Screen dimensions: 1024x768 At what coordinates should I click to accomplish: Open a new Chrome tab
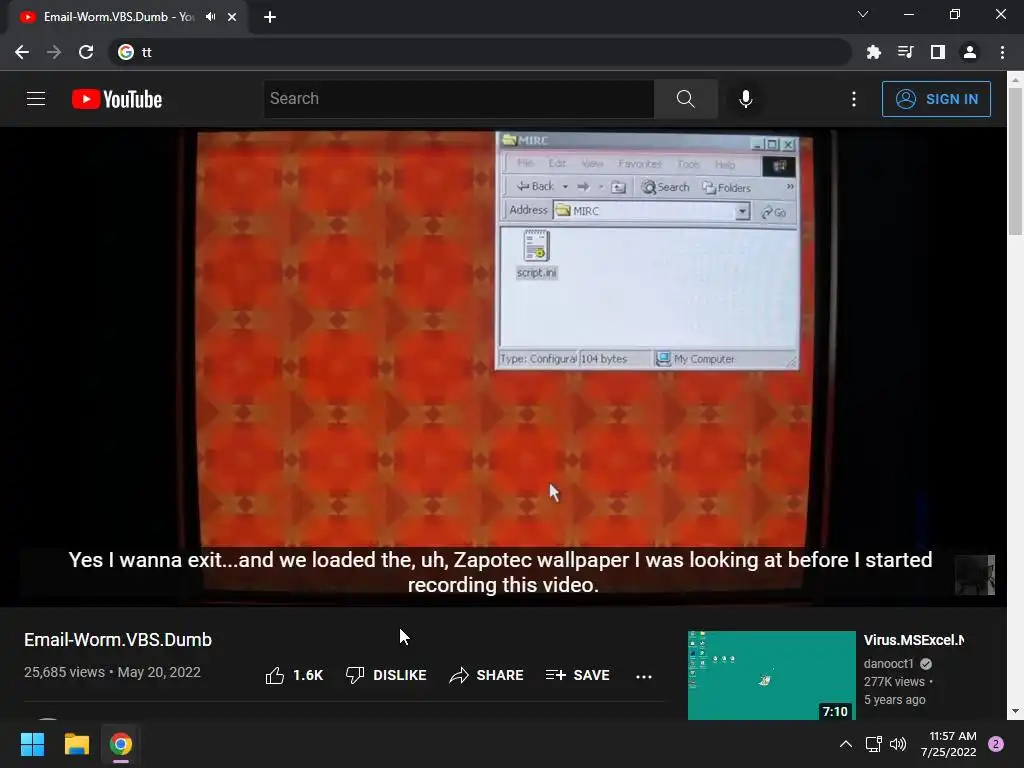point(270,17)
